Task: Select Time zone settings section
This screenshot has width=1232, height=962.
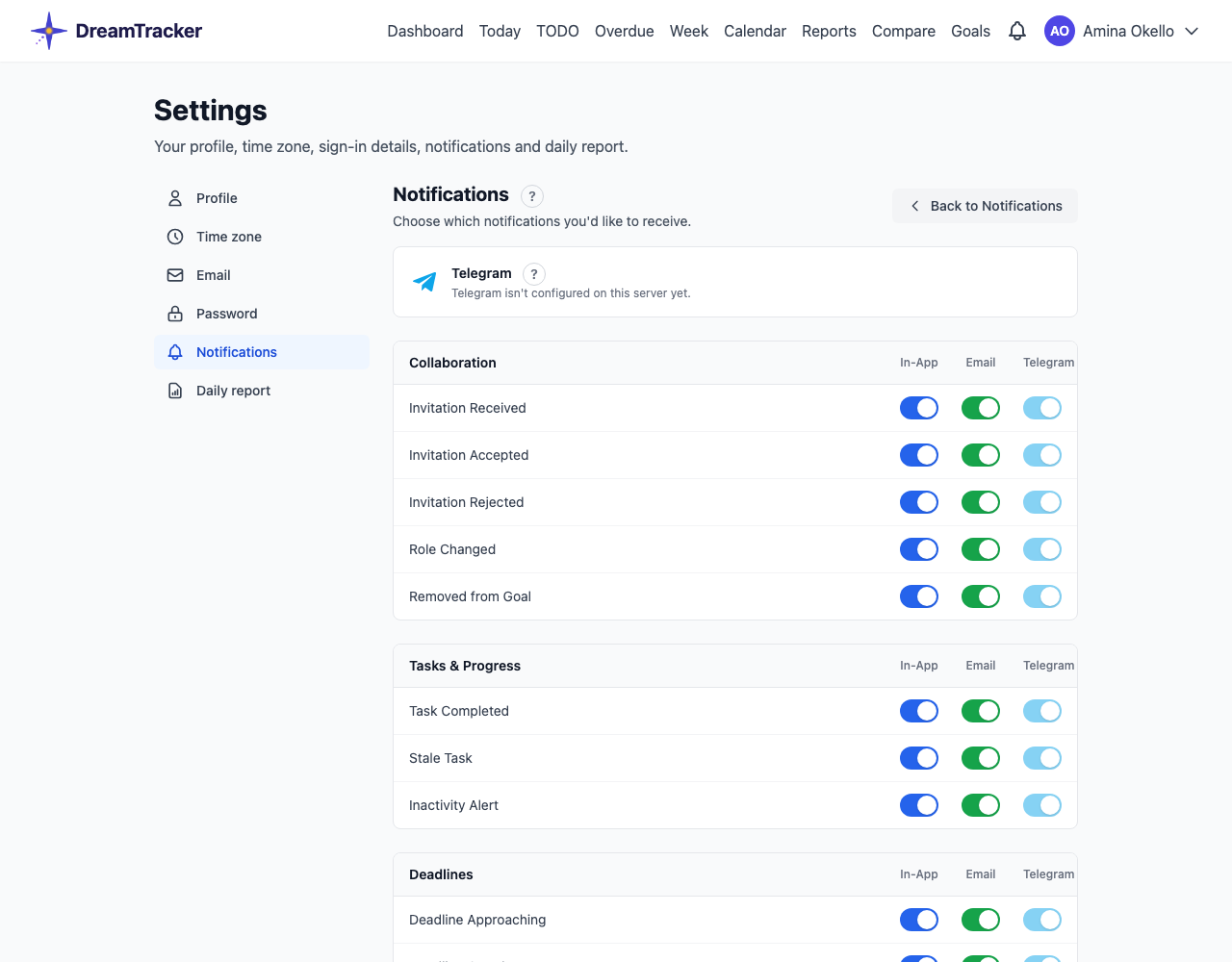Action: [x=262, y=237]
